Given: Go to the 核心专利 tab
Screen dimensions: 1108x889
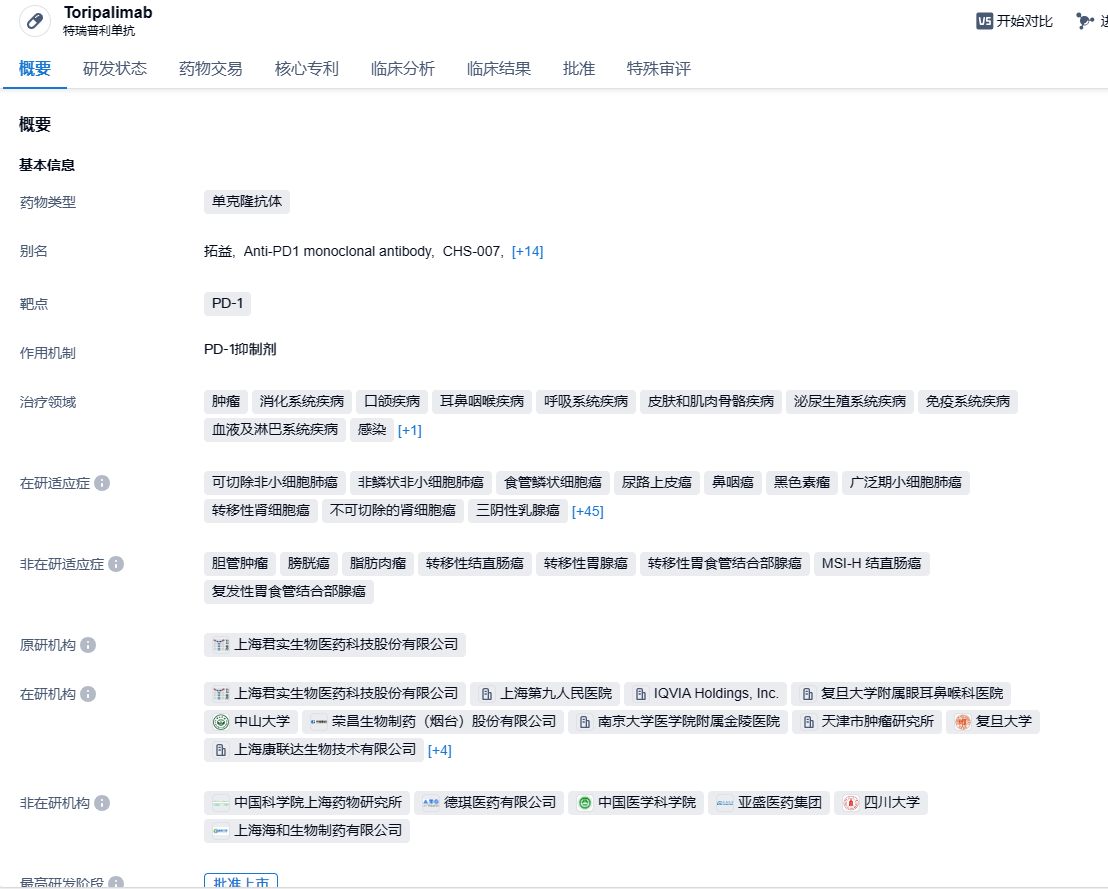Looking at the screenshot, I should 307,69.
